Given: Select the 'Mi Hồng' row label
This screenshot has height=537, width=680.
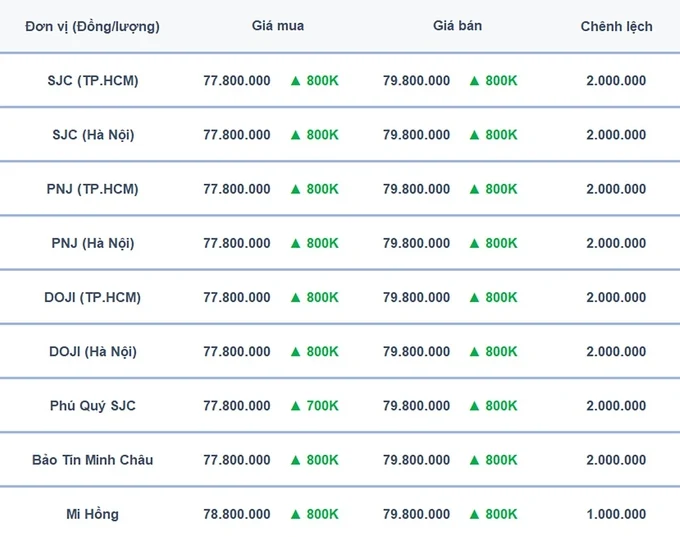Looking at the screenshot, I should (92, 514).
